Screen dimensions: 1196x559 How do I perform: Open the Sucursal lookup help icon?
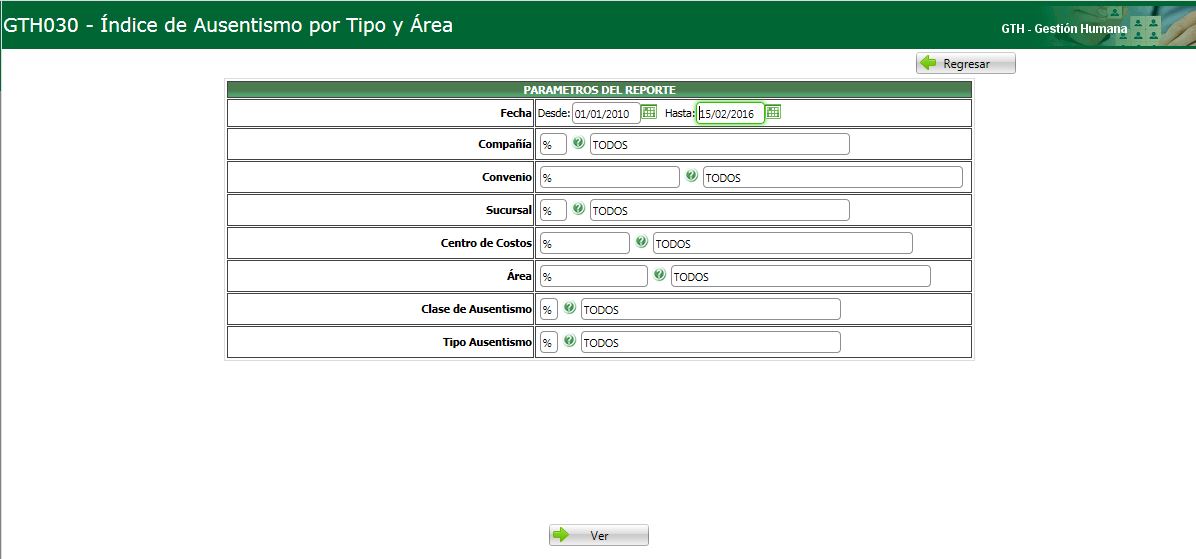pyautogui.click(x=578, y=208)
